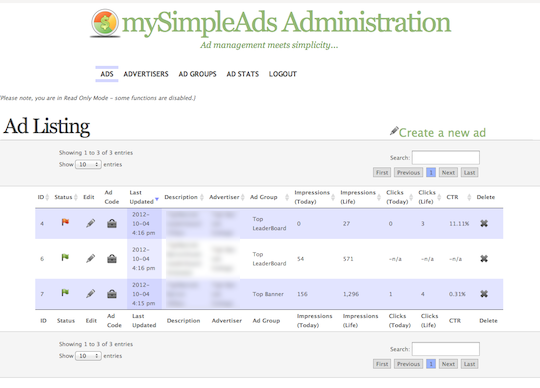This screenshot has height=388, width=540.
Task: Click LOGOUT in the navigation
Action: pyautogui.click(x=283, y=74)
